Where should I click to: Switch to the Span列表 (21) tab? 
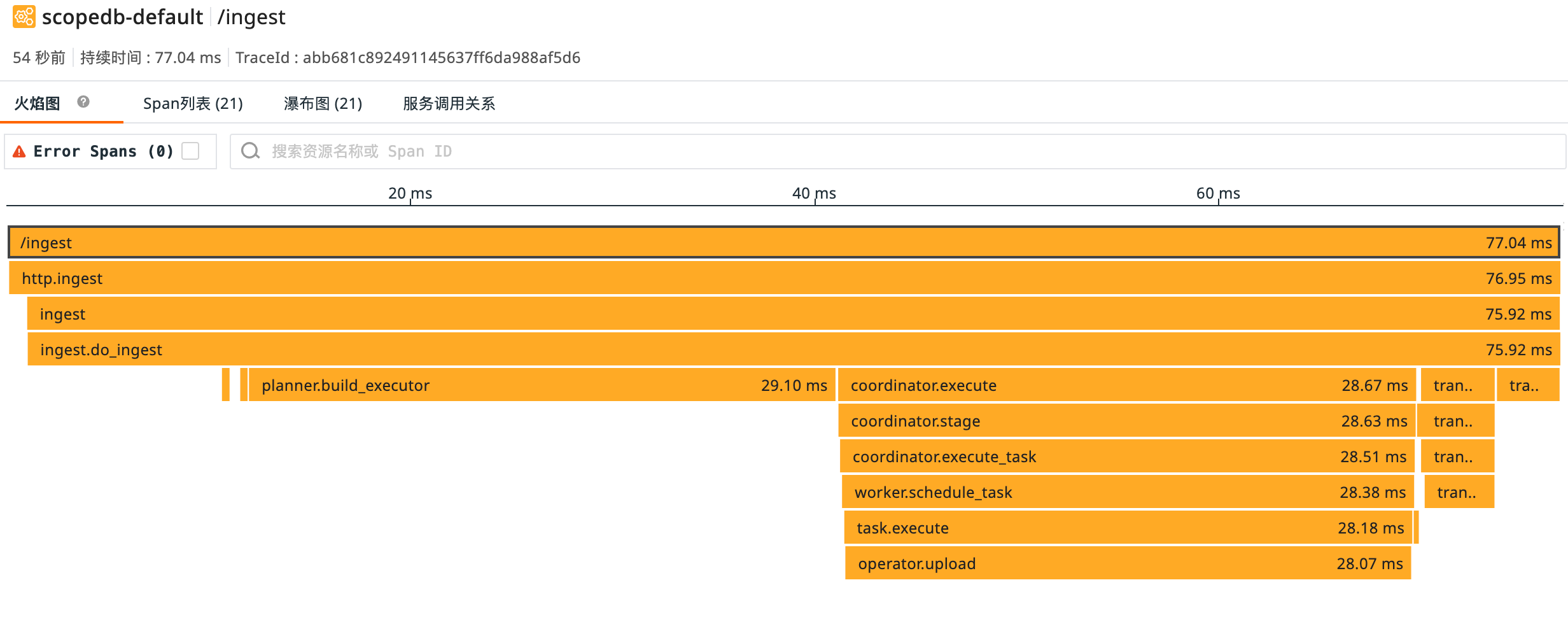coord(193,103)
